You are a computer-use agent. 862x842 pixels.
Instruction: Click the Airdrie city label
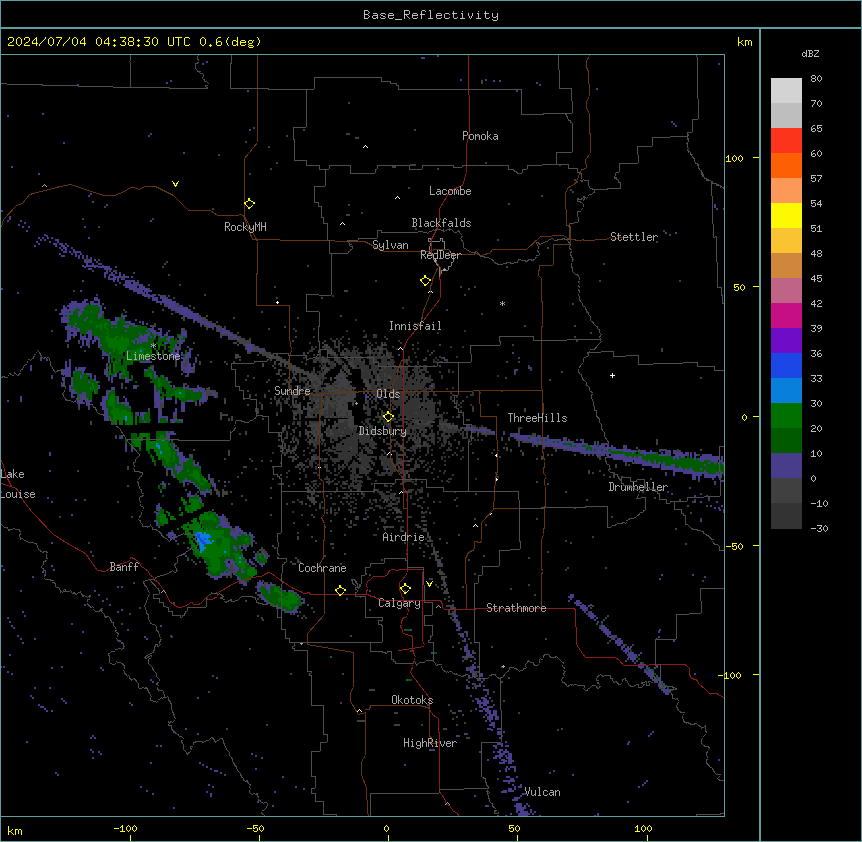403,537
